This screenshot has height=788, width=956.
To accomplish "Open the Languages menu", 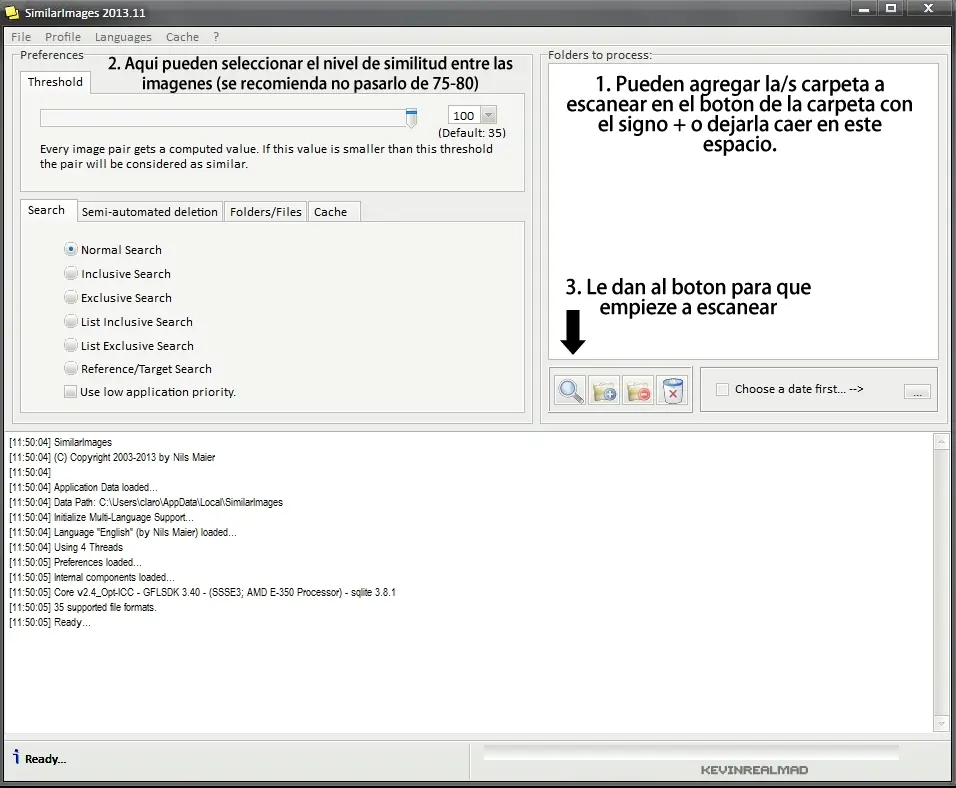I will tap(123, 37).
